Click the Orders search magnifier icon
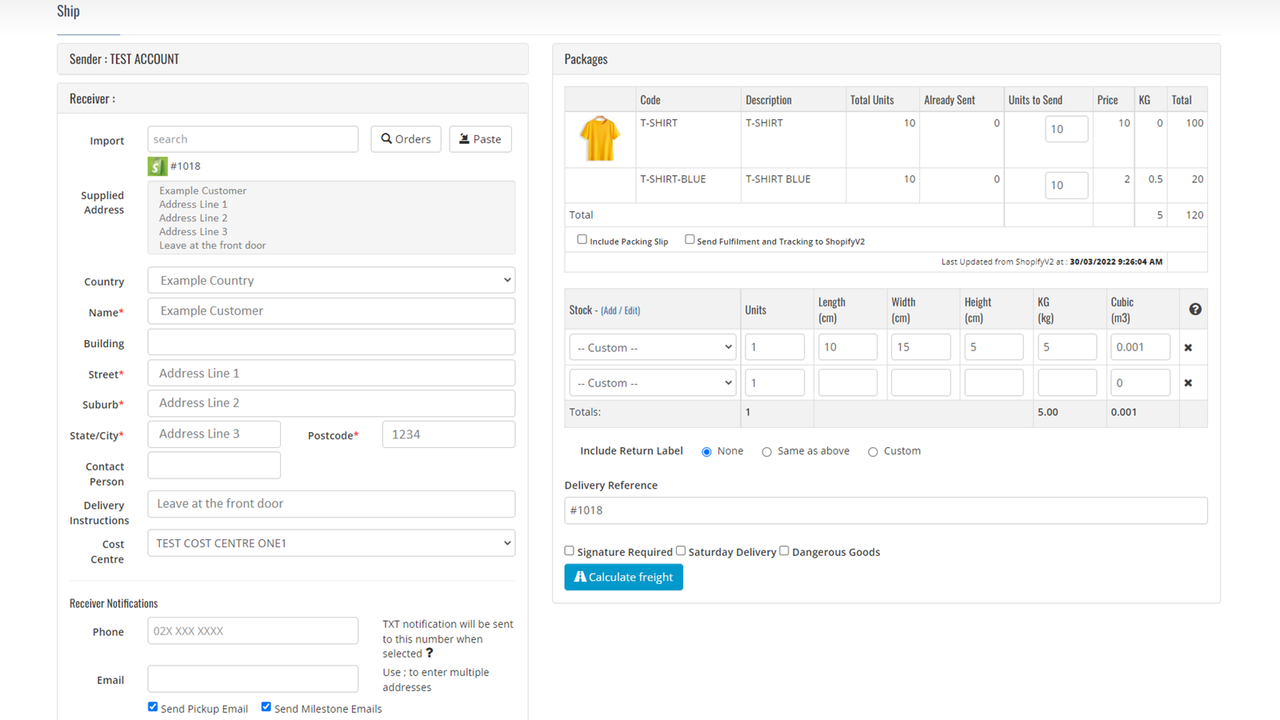 tap(388, 139)
